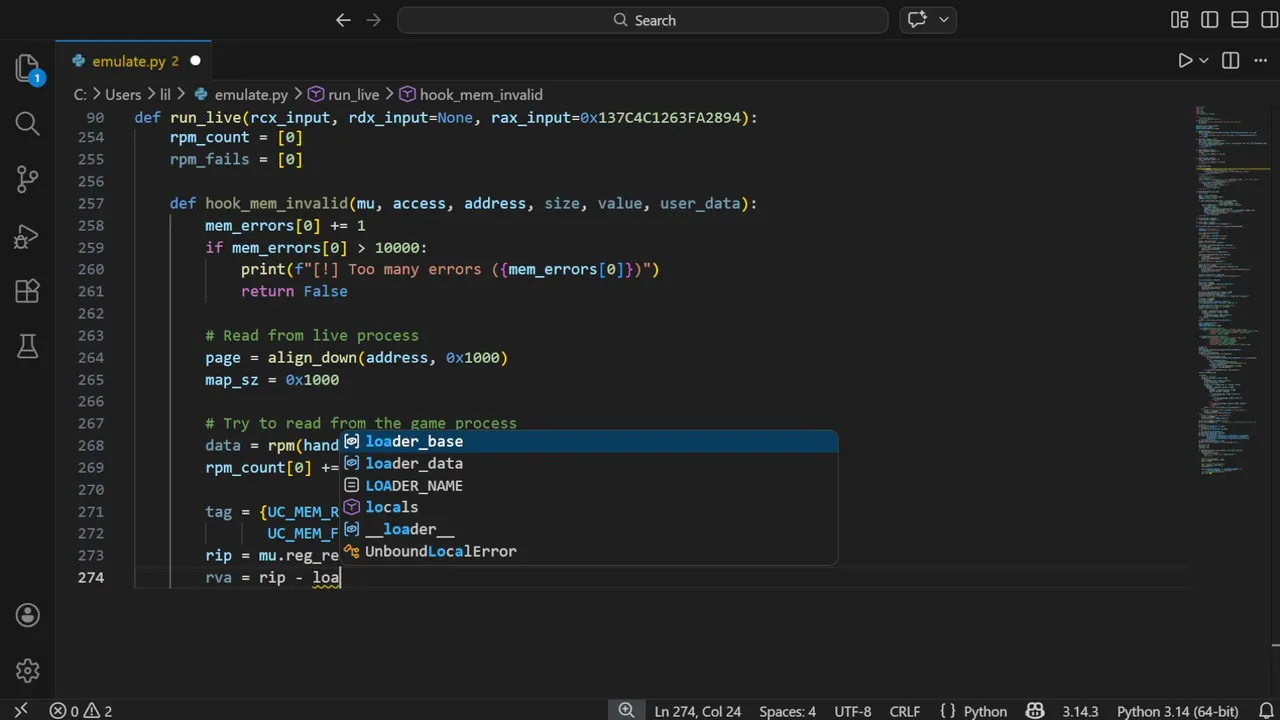Click the zoom magnifier in status bar
The width and height of the screenshot is (1280, 720).
pos(626,711)
